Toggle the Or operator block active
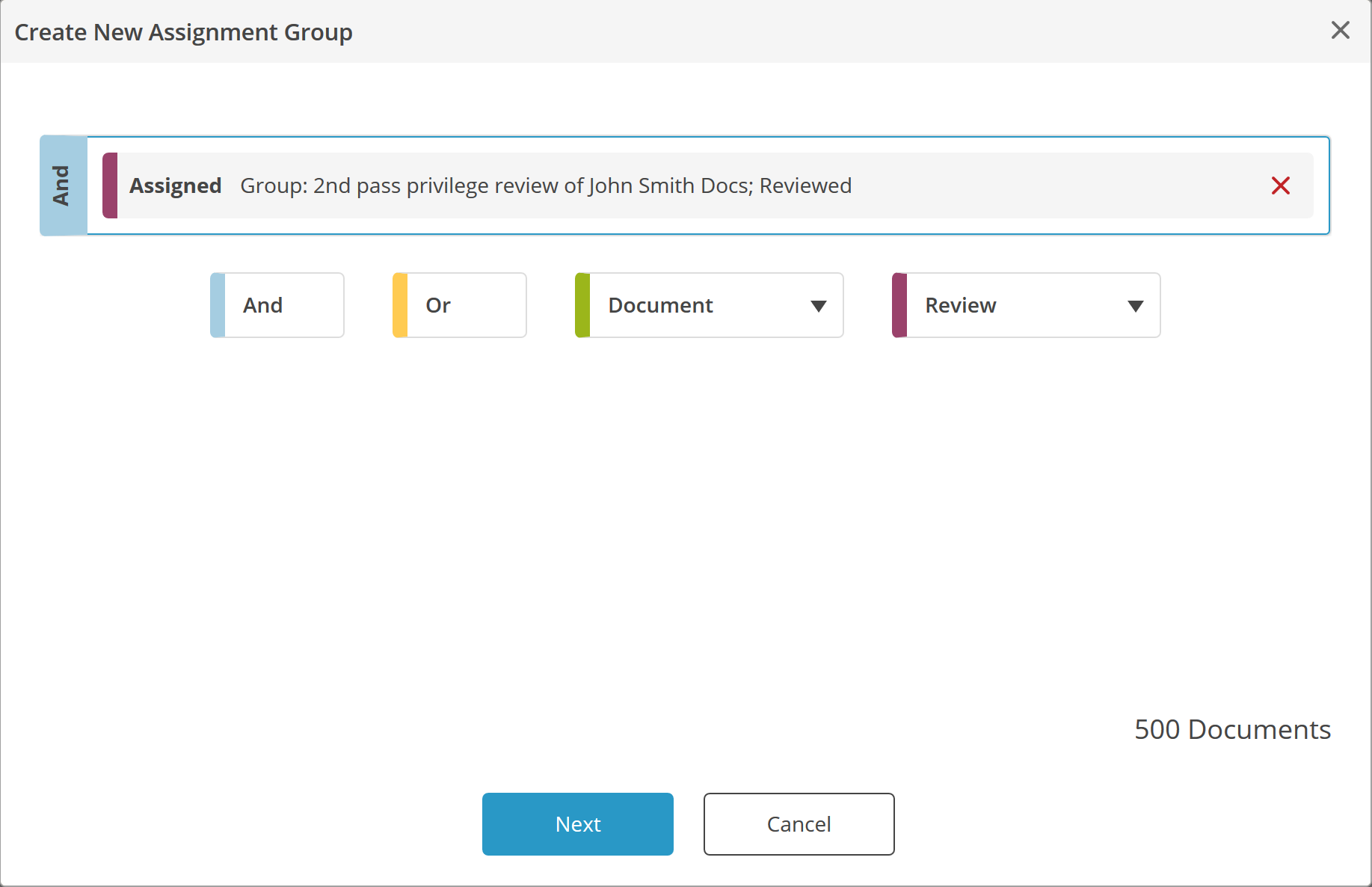 pos(458,305)
